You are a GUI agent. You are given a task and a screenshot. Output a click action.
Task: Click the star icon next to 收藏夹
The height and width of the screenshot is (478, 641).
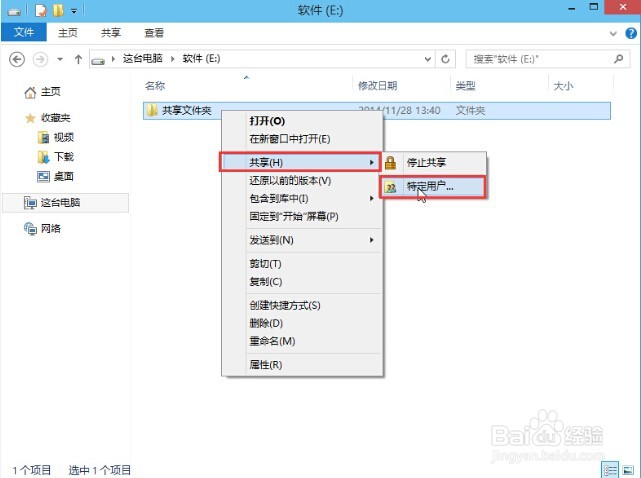click(30, 119)
